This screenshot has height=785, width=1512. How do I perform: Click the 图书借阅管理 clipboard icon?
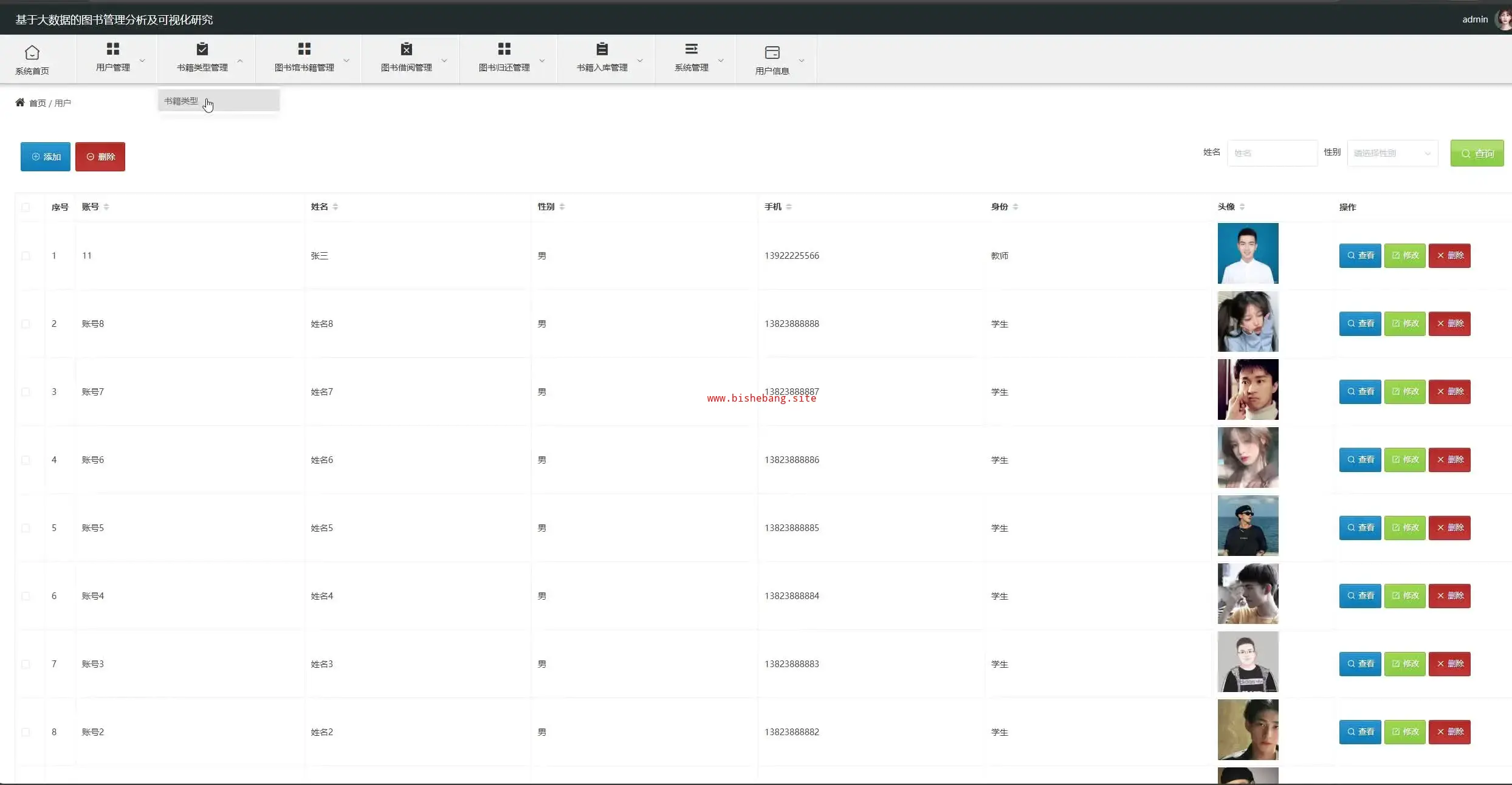pos(407,49)
